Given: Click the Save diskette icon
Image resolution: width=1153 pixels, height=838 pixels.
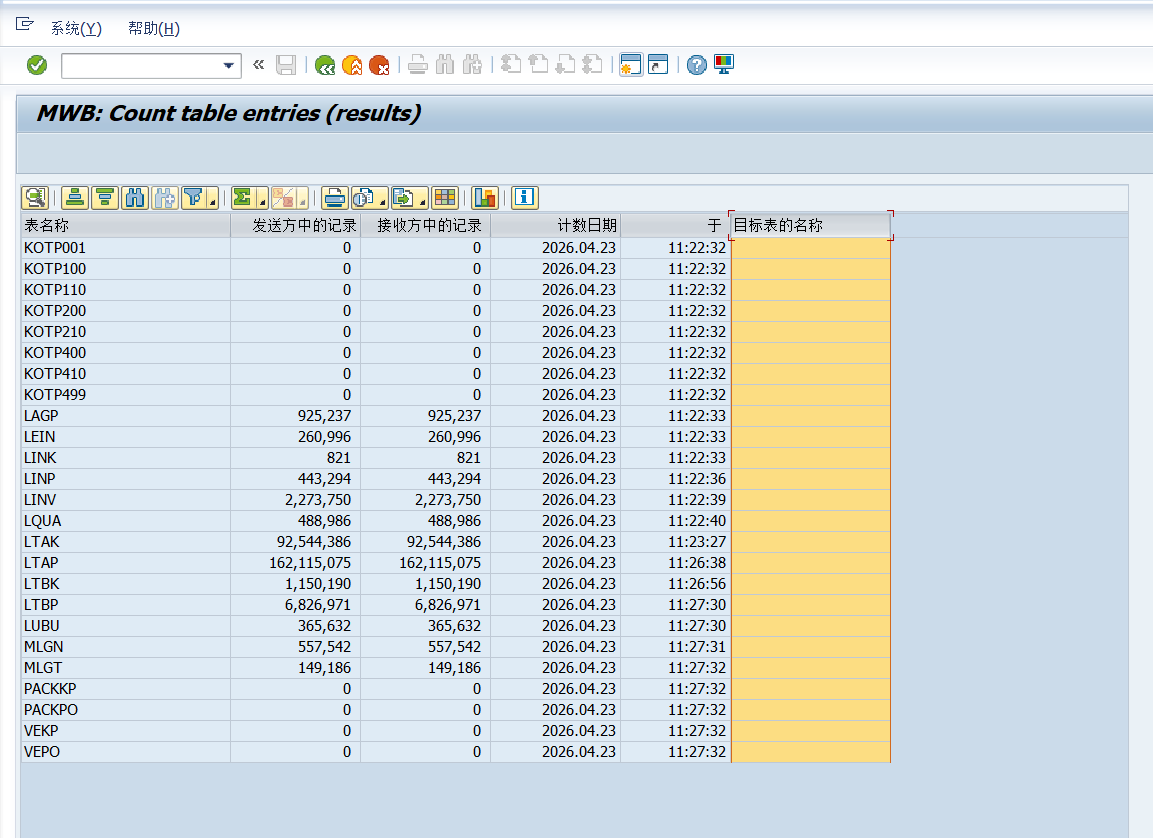Looking at the screenshot, I should pos(286,65).
